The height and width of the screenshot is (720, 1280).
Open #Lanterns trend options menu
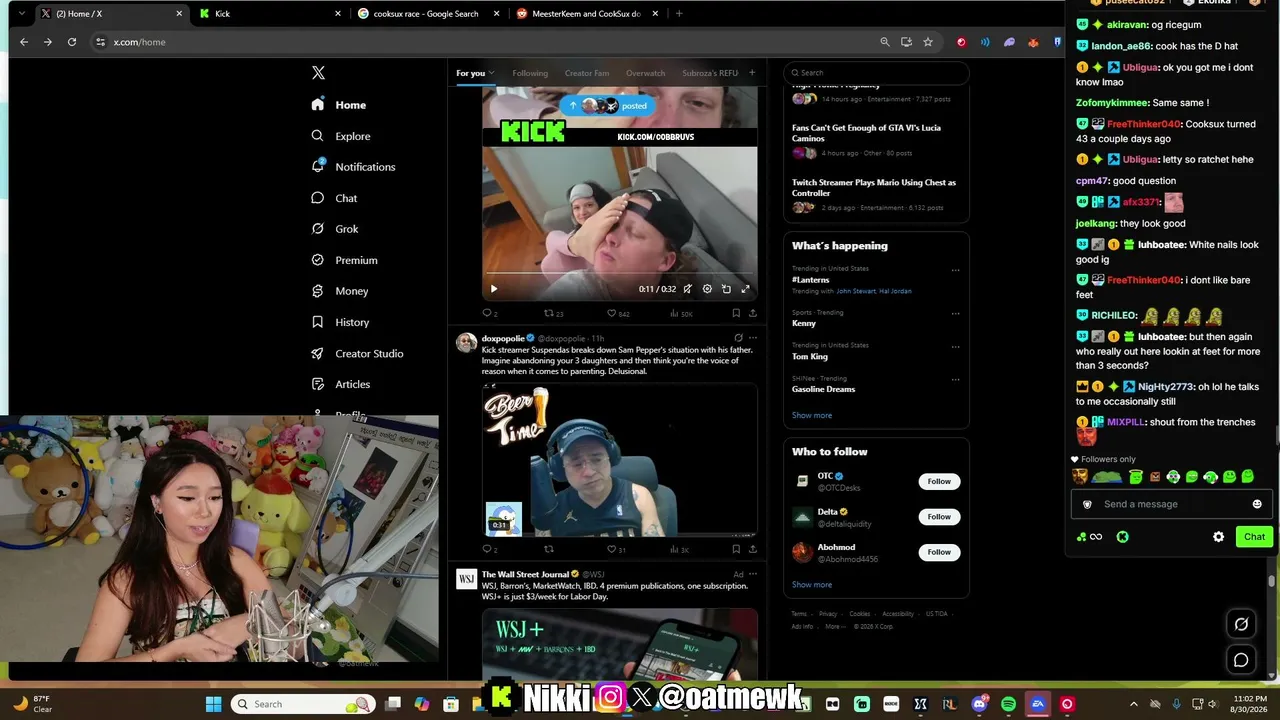pyautogui.click(x=955, y=270)
